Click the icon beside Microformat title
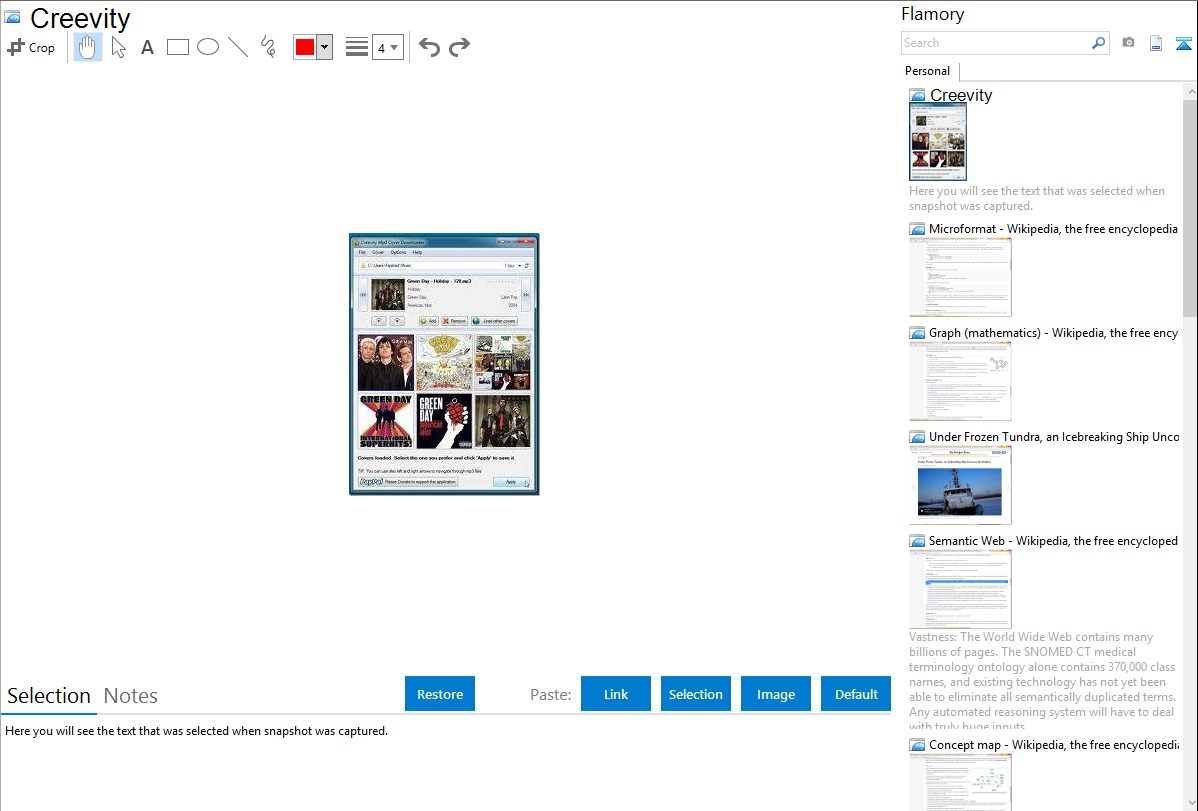The image size is (1198, 811). (917, 229)
